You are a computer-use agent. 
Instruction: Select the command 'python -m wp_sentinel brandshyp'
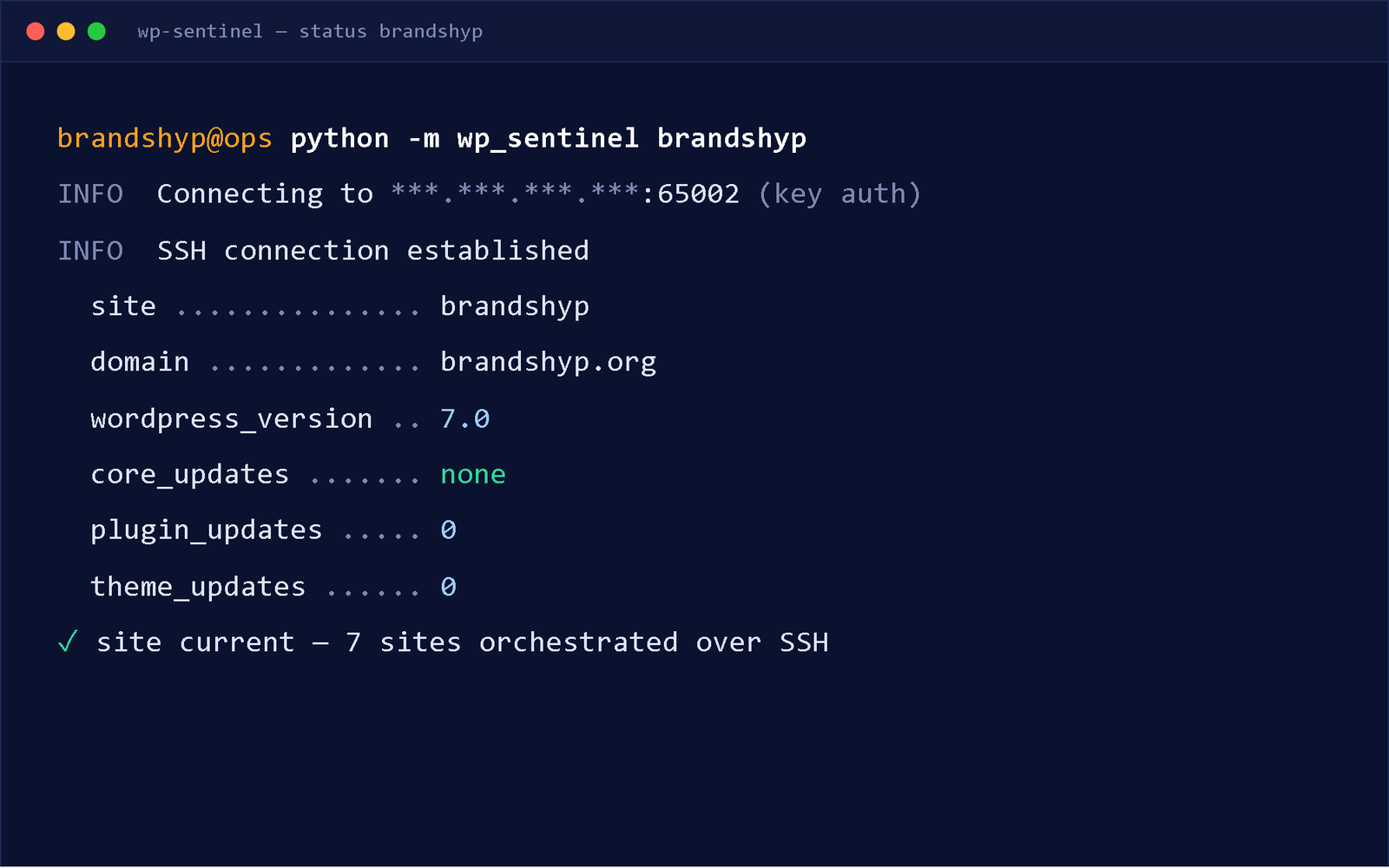click(x=549, y=139)
